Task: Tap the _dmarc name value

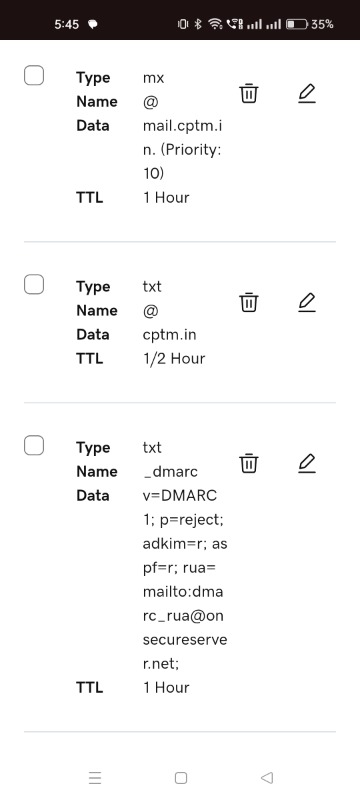Action: tap(170, 471)
